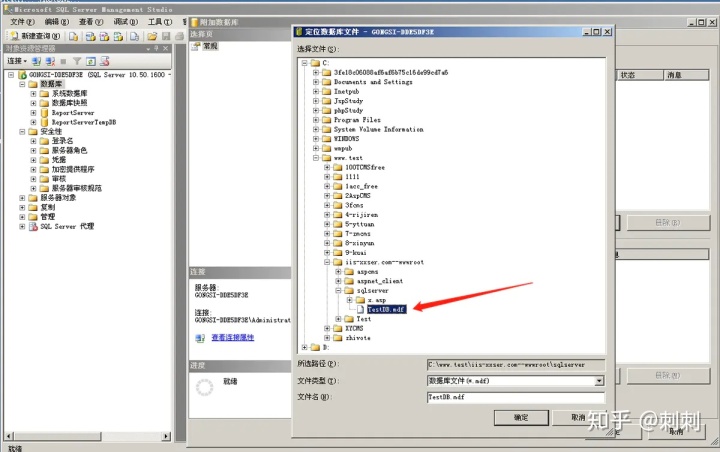Viewport: 720px width, 452px height.
Task: Open Object Explorer panel options dropdown arrow
Action: [148, 48]
